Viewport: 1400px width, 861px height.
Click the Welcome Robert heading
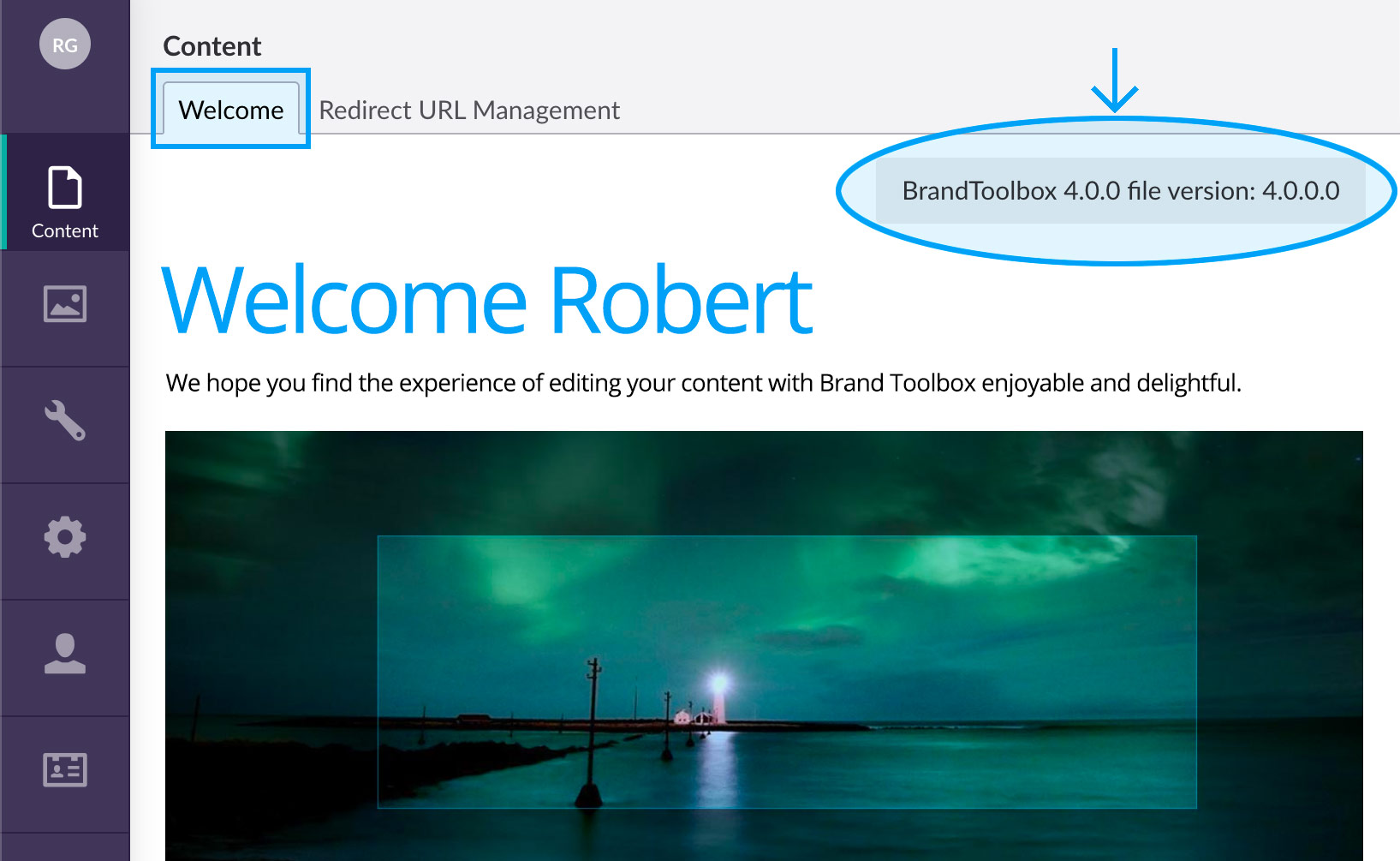click(487, 301)
